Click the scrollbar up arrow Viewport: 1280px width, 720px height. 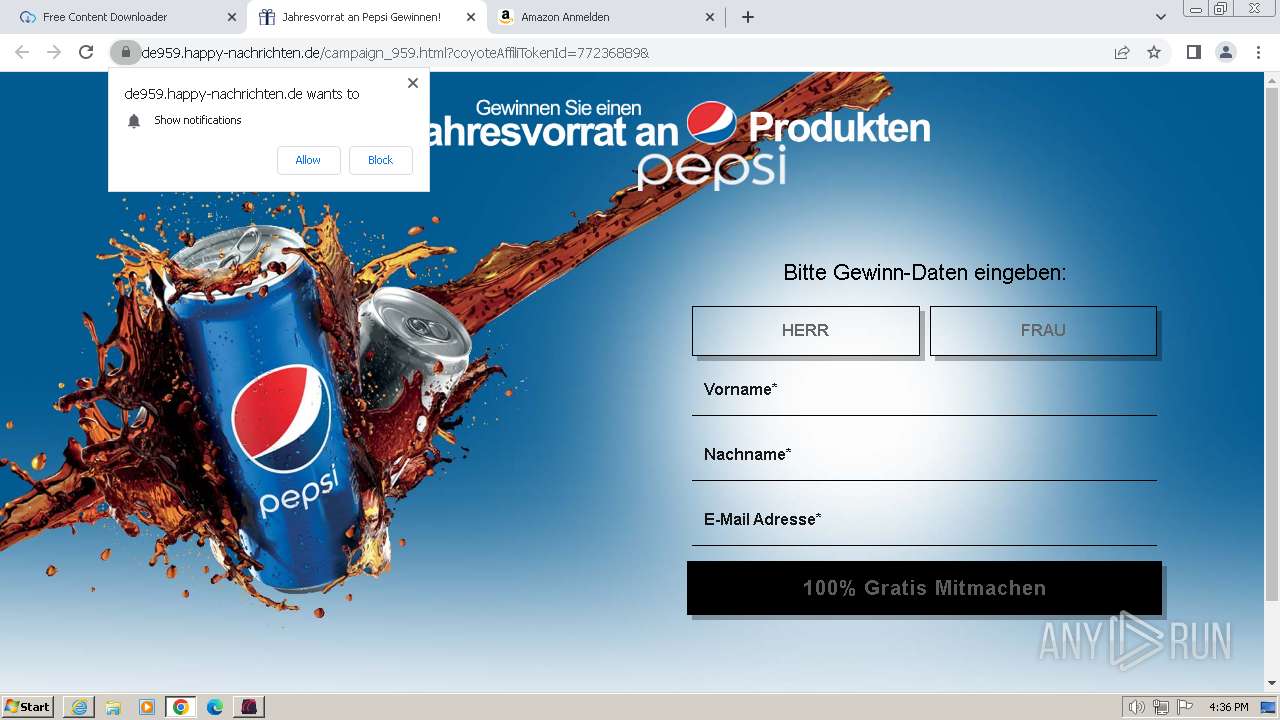click(1272, 79)
